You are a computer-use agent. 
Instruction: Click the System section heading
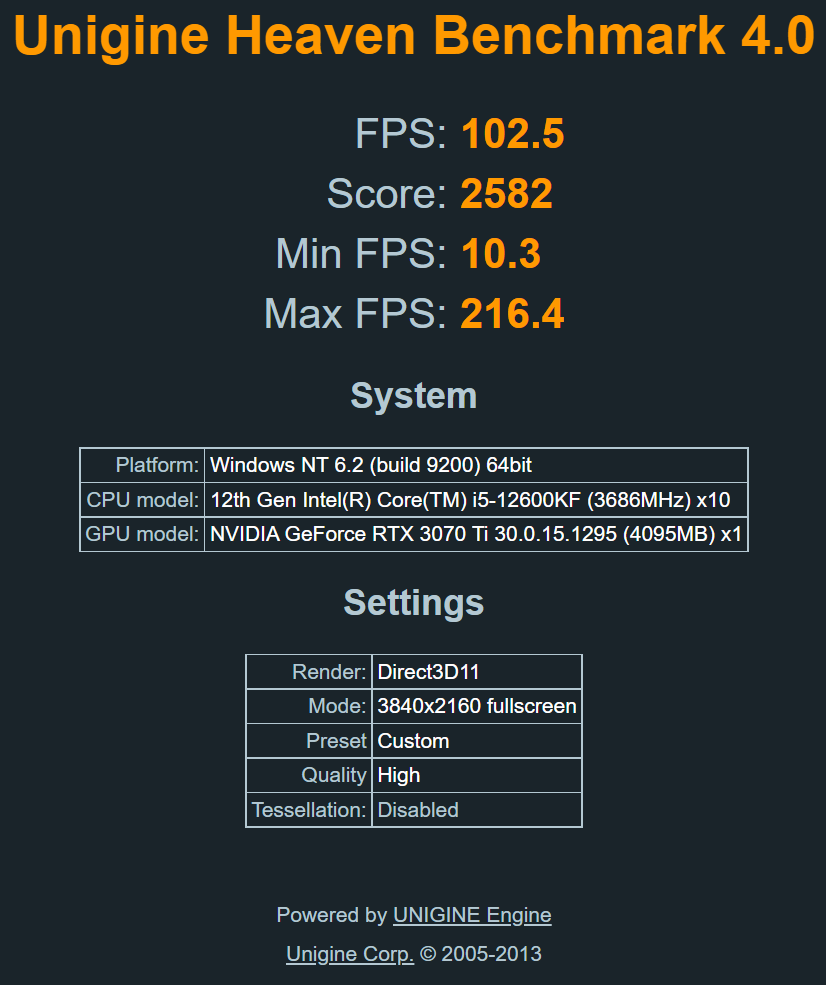[413, 396]
